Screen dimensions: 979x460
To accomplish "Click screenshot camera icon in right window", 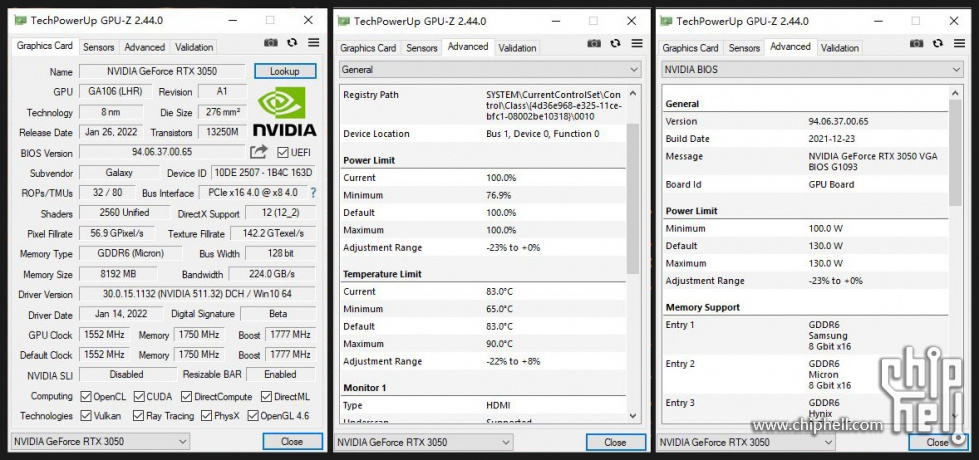I will point(917,43).
